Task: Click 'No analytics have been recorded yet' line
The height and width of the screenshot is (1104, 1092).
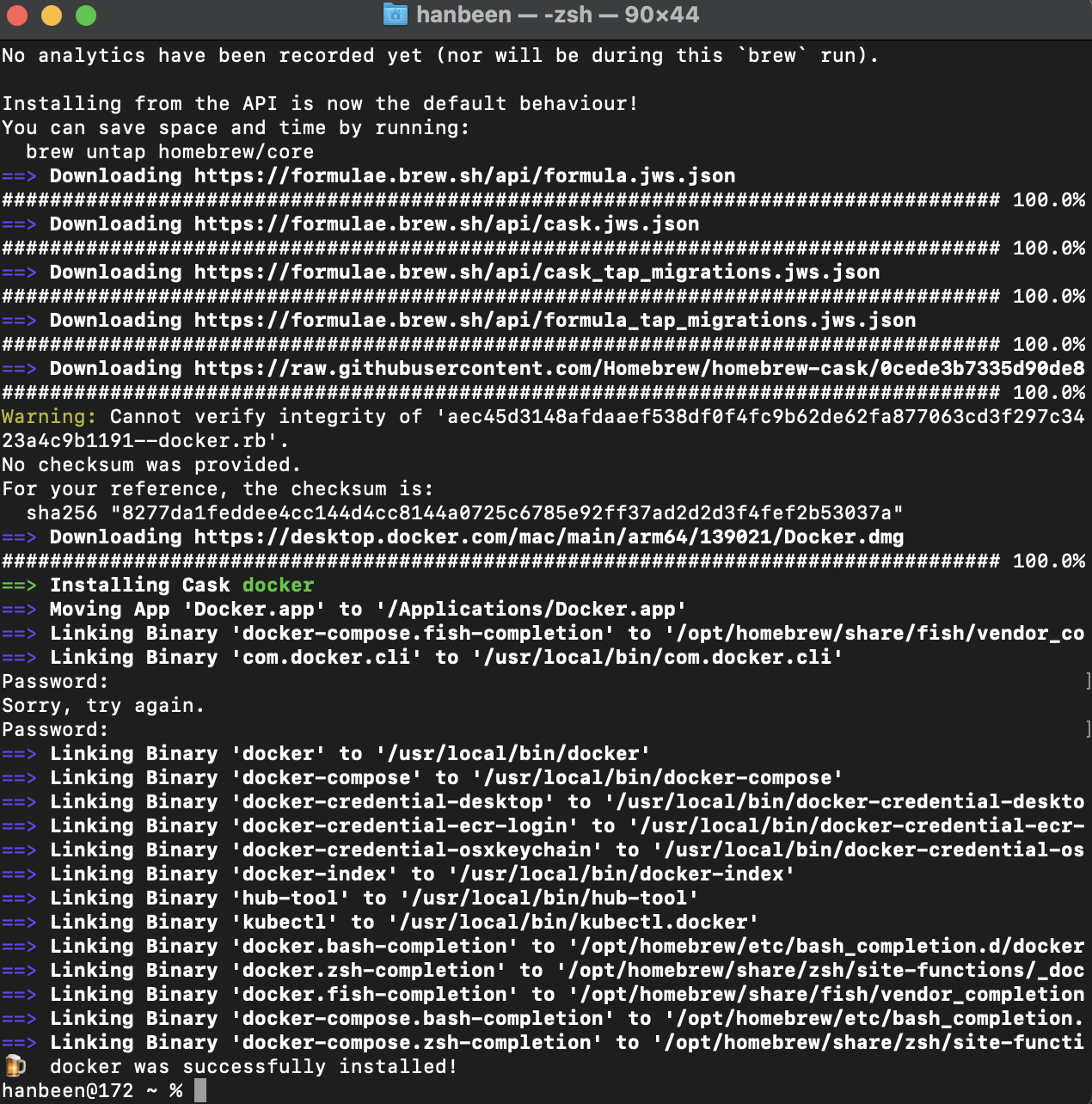Action: point(440,55)
